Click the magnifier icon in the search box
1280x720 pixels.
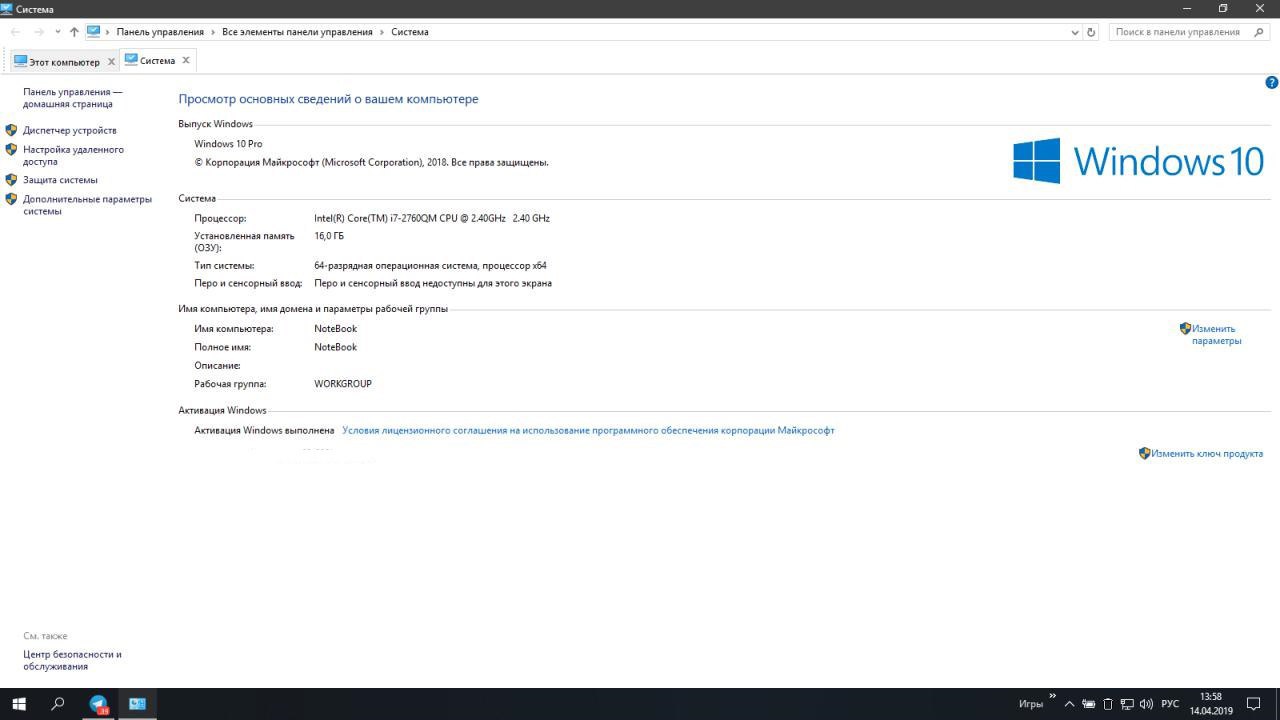coord(1260,32)
